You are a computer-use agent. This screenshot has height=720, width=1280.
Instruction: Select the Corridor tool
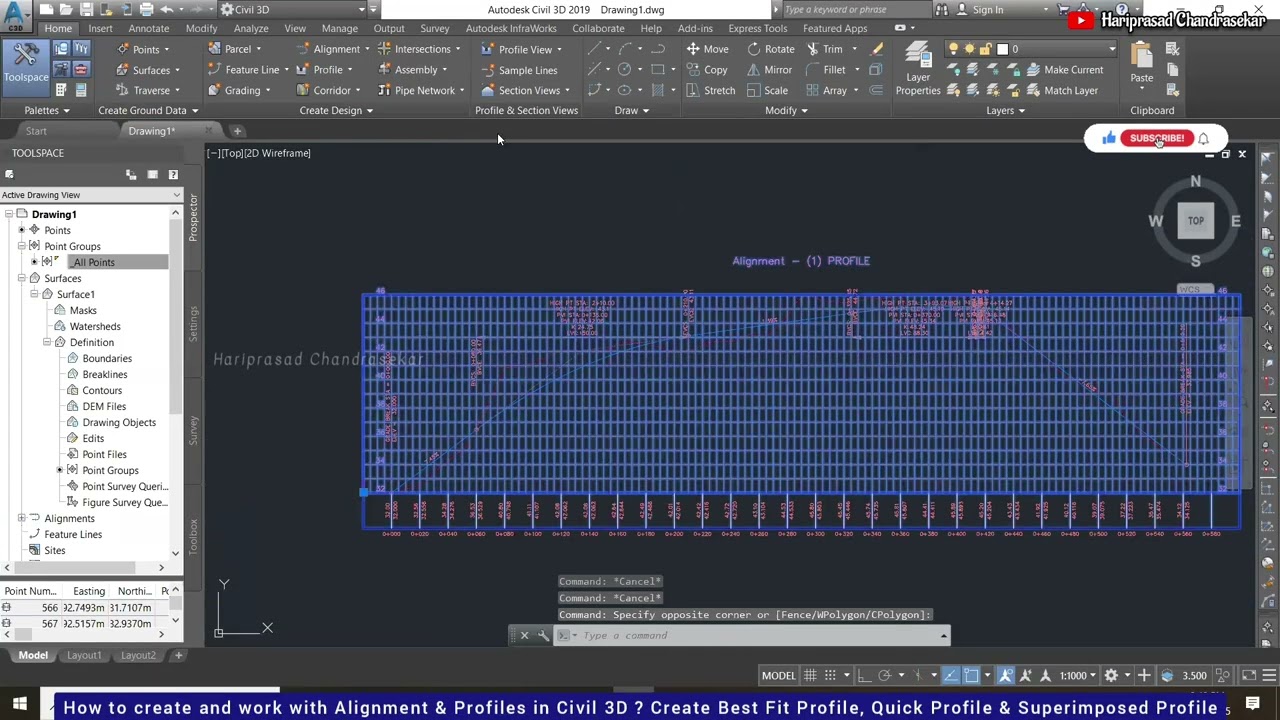click(x=329, y=90)
